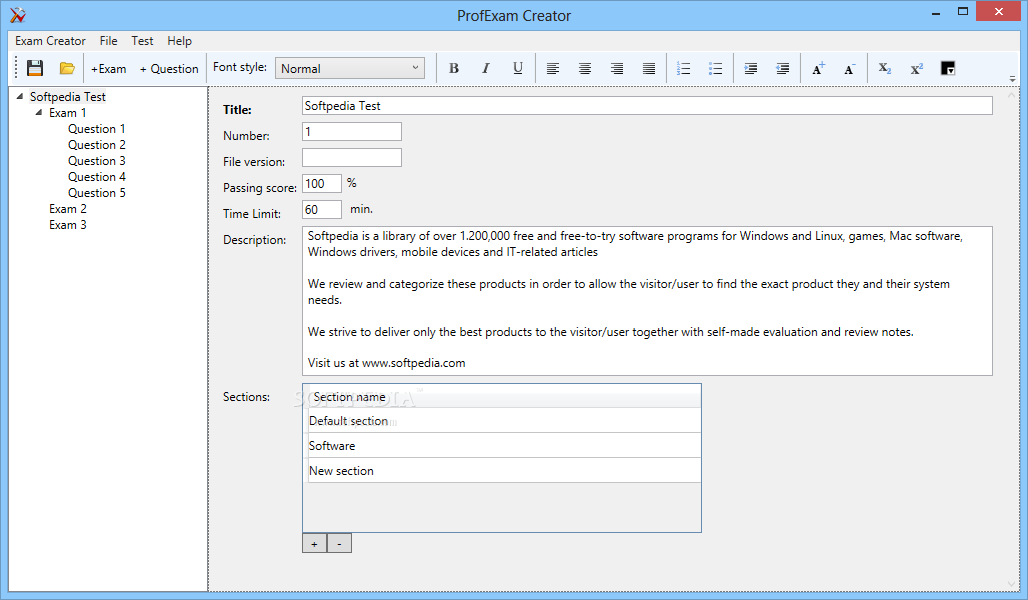This screenshot has height=600, width=1028.
Task: Increase paragraph indent
Action: (x=751, y=68)
